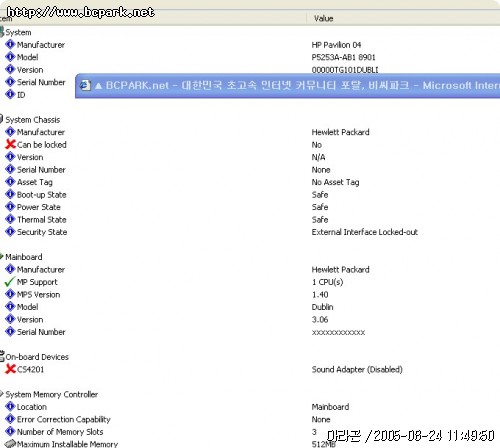The image size is (500, 448).
Task: Click the Mainboard Model row icon
Action: click(10, 307)
